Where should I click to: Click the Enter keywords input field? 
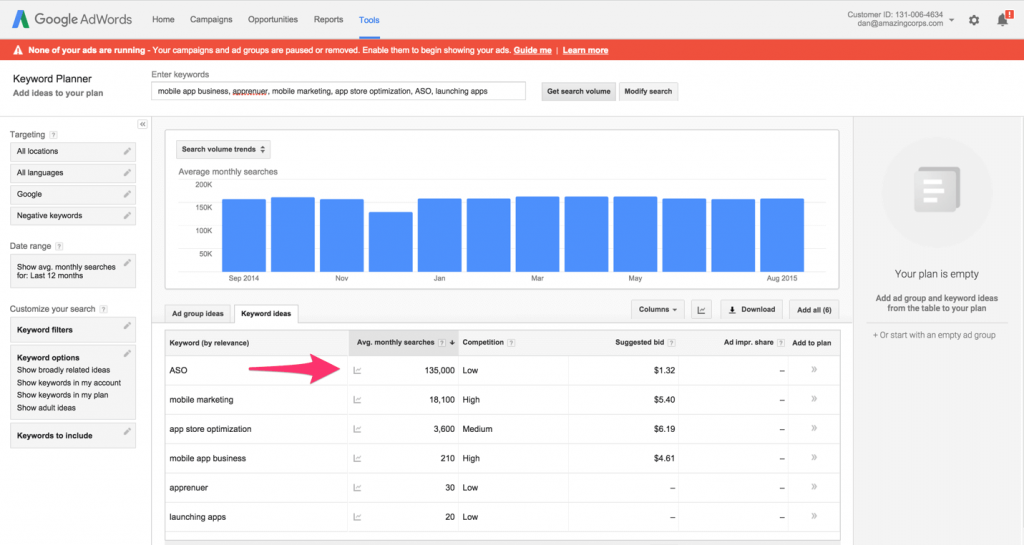tap(338, 91)
